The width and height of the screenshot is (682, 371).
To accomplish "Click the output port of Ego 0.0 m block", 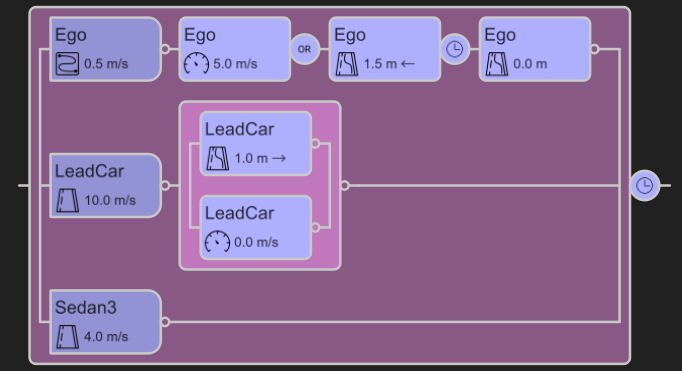I will coord(595,49).
